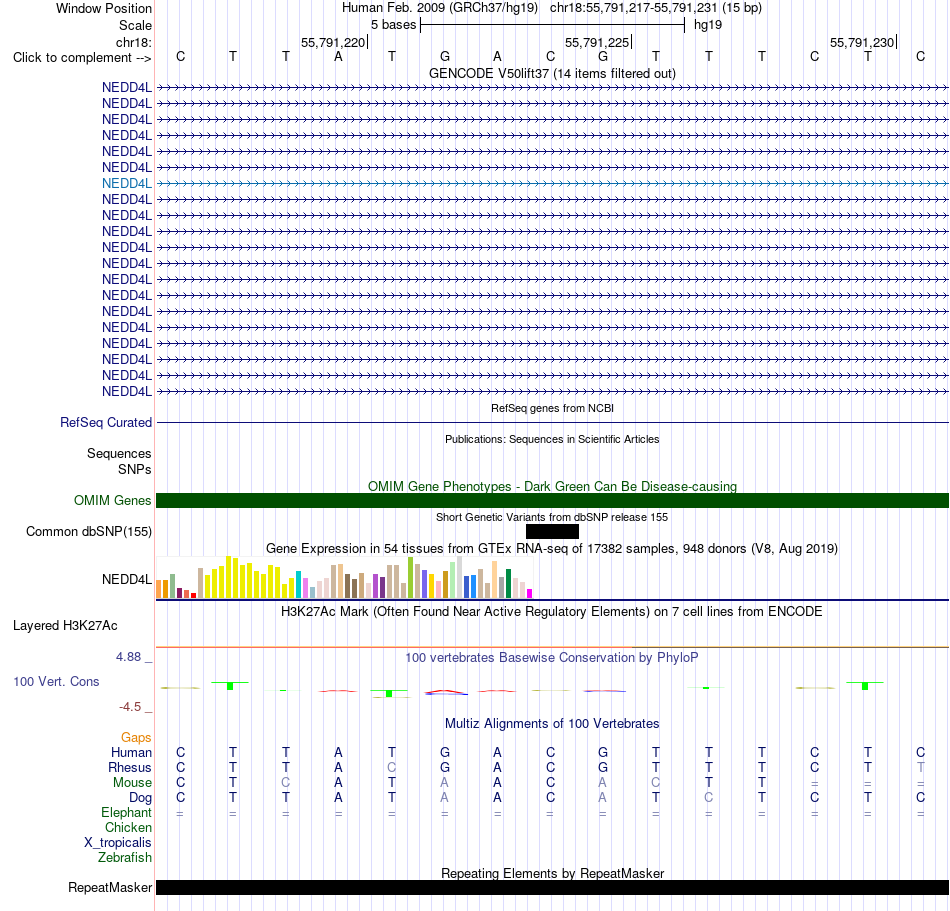950x911 pixels.
Task: Click the 4.88 PhyloP upper scale value
Action: pos(128,657)
